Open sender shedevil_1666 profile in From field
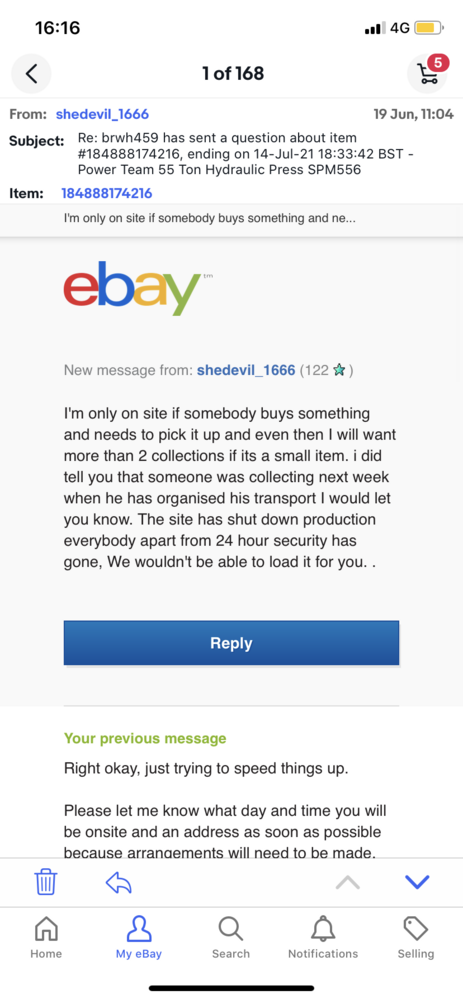463x1000 pixels. tap(103, 115)
